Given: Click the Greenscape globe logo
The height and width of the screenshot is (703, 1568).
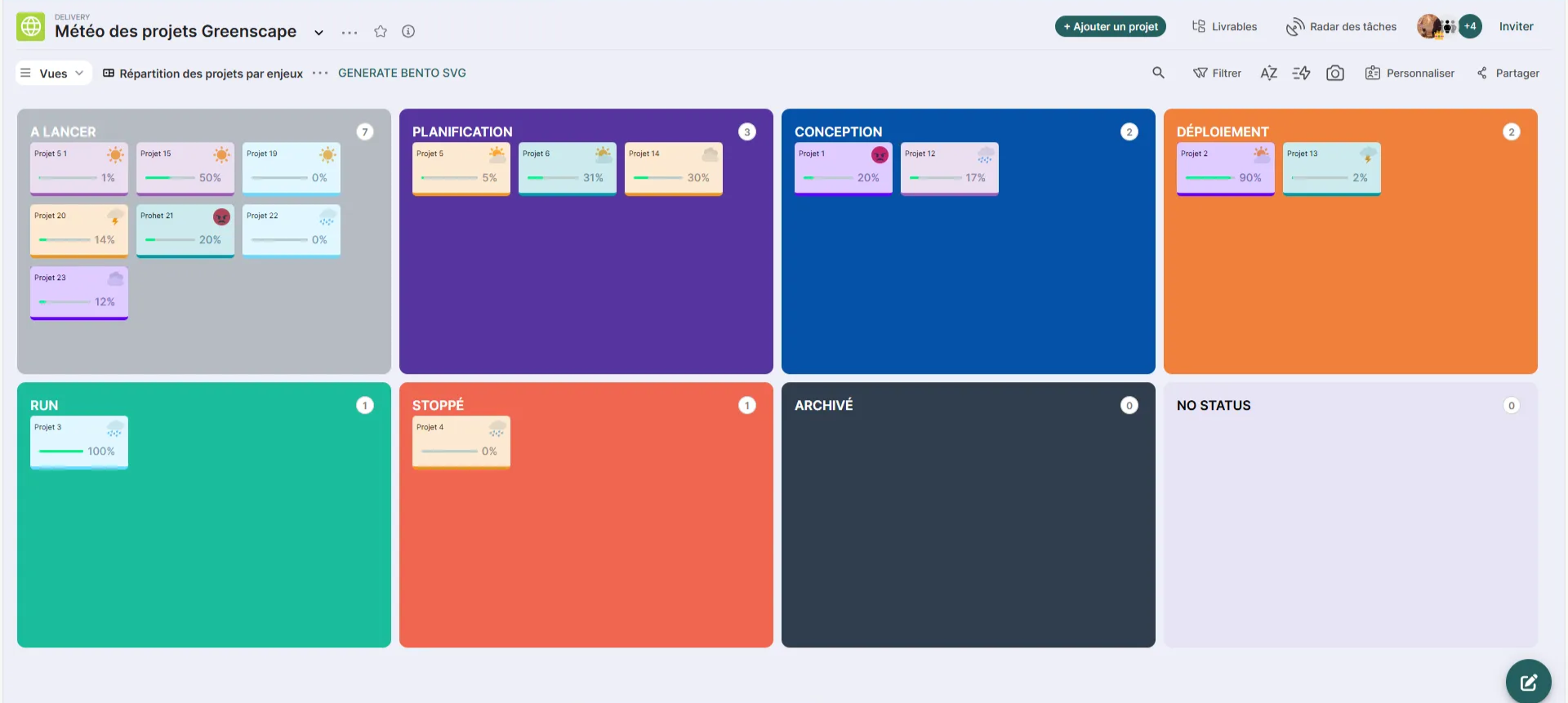Looking at the screenshot, I should tap(31, 27).
